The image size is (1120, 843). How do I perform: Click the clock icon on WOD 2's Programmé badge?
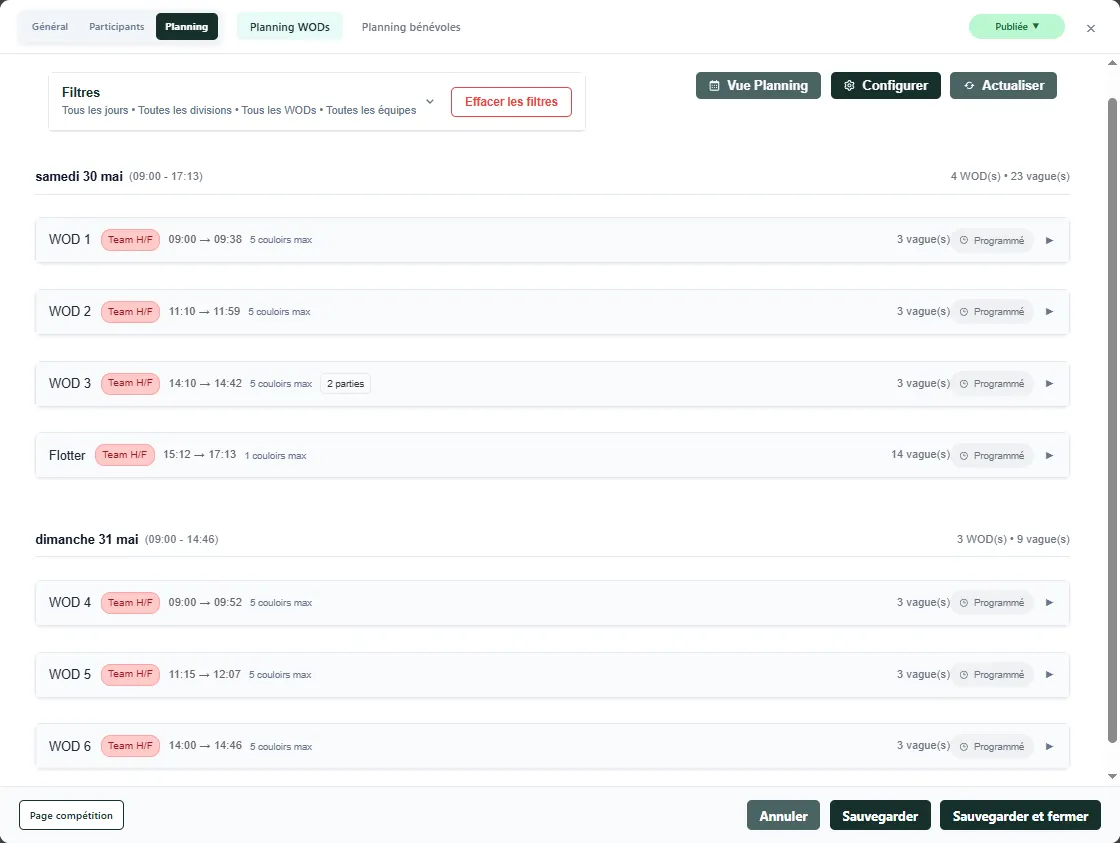click(963, 311)
